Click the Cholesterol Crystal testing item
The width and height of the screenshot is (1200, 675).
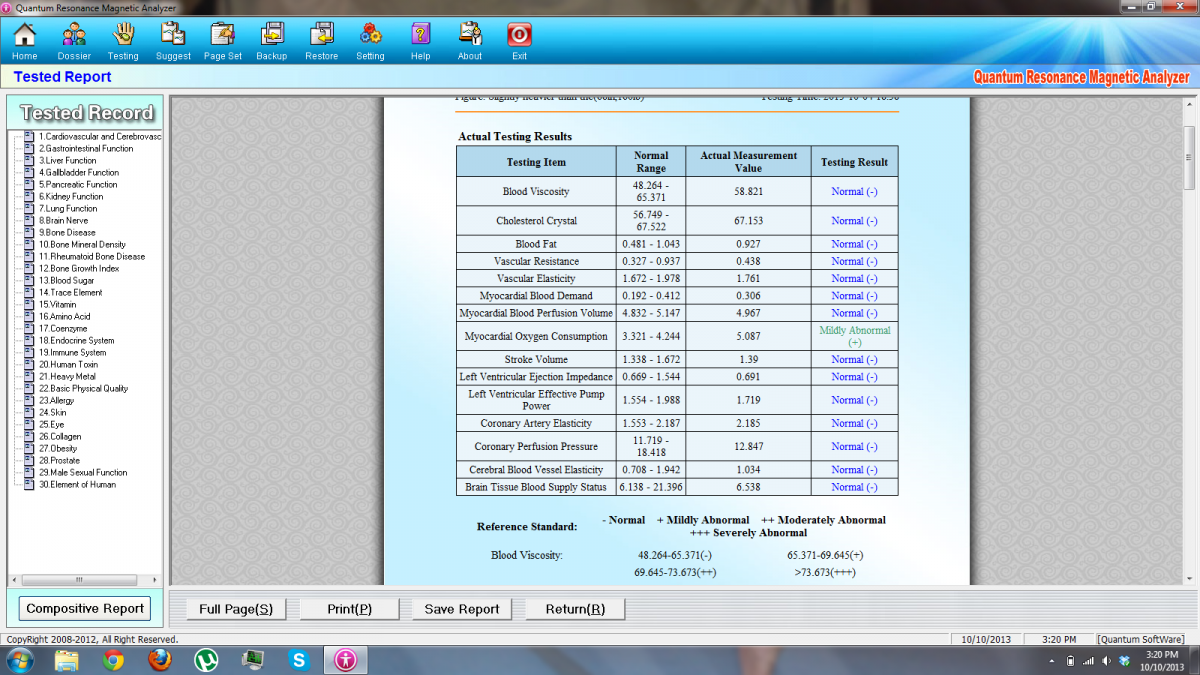click(536, 220)
